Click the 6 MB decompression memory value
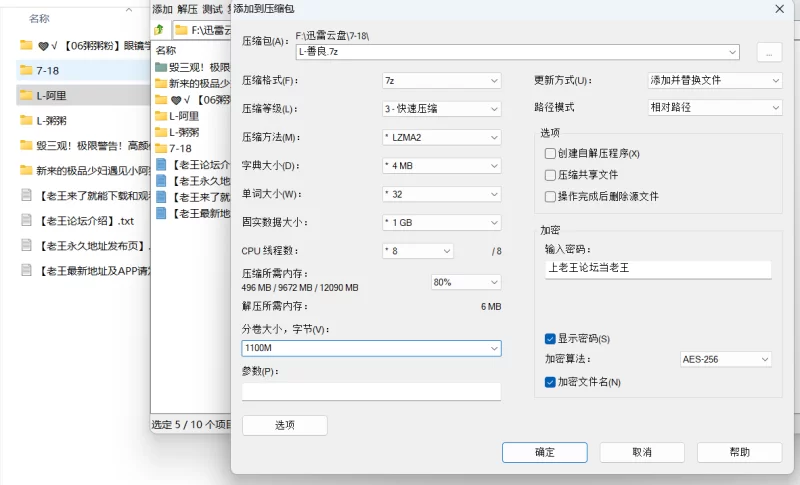 pyautogui.click(x=491, y=307)
